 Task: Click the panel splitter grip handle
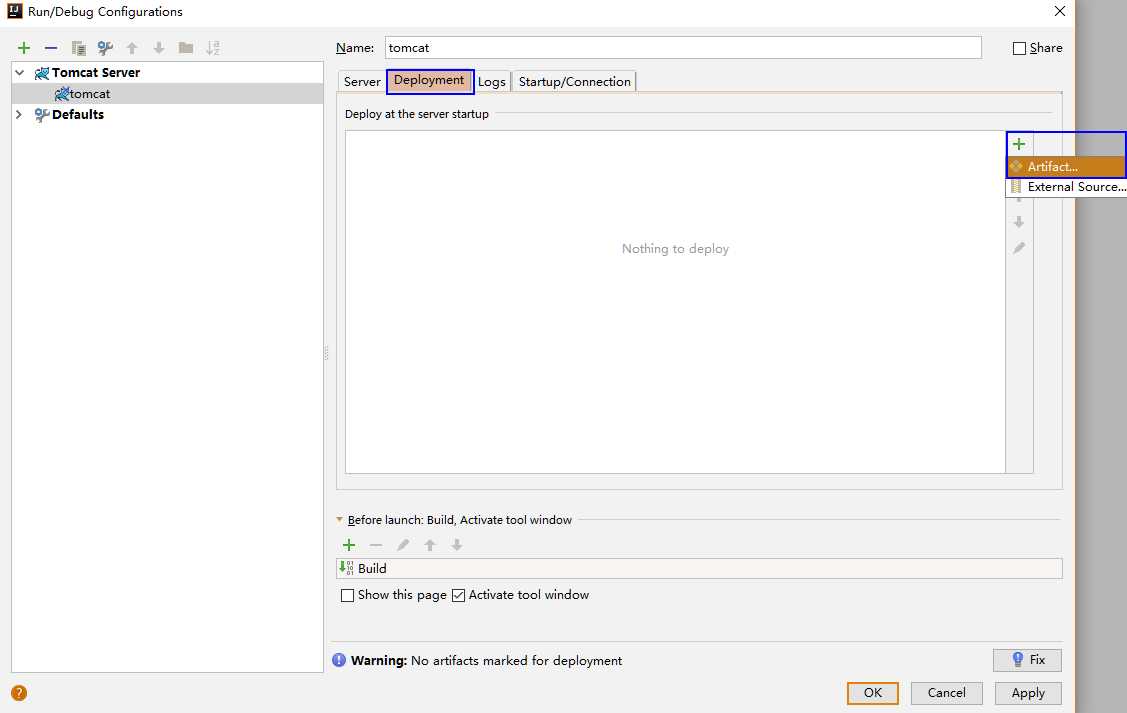click(326, 353)
